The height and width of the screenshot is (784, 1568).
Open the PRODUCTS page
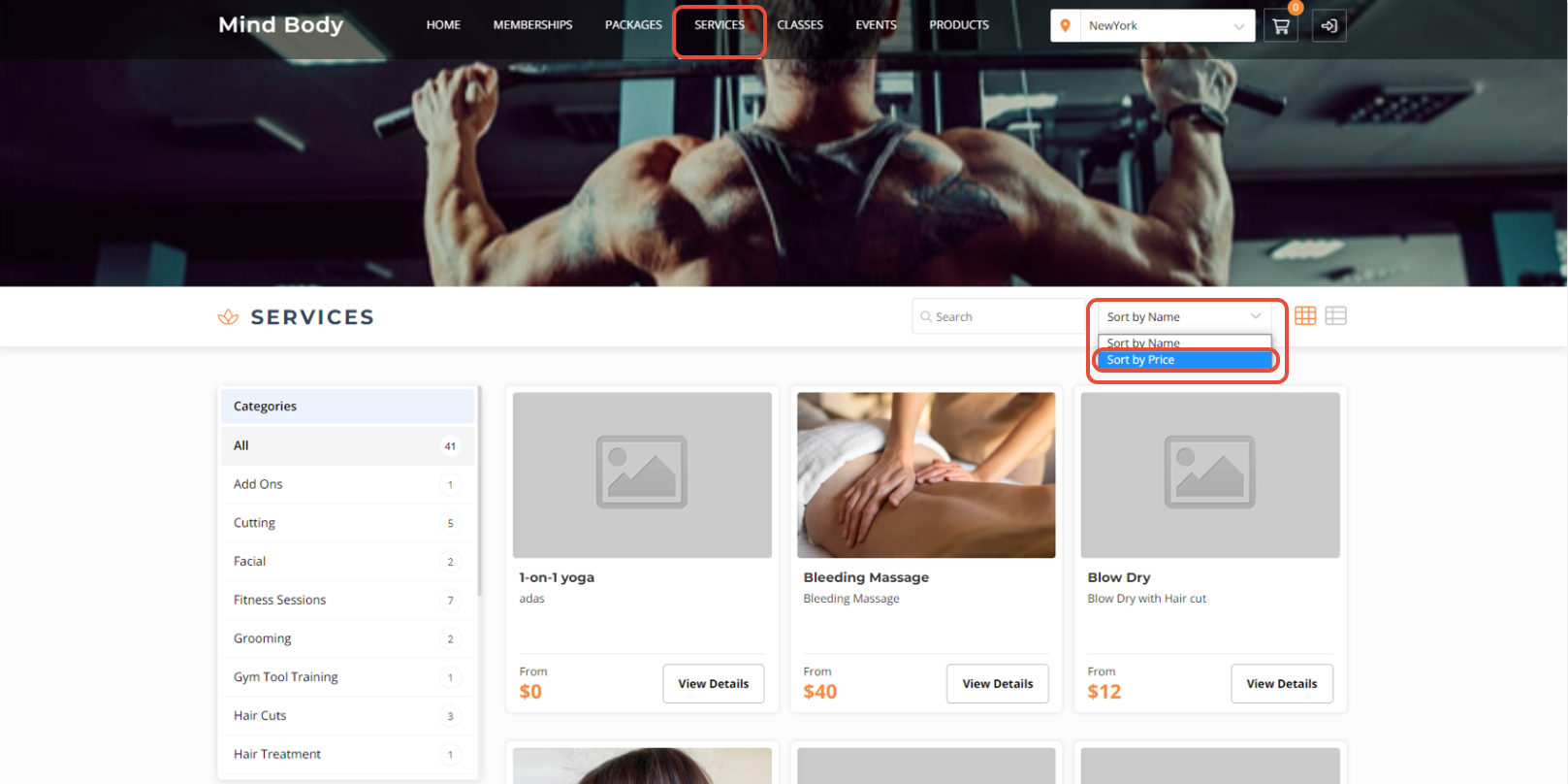pos(959,25)
